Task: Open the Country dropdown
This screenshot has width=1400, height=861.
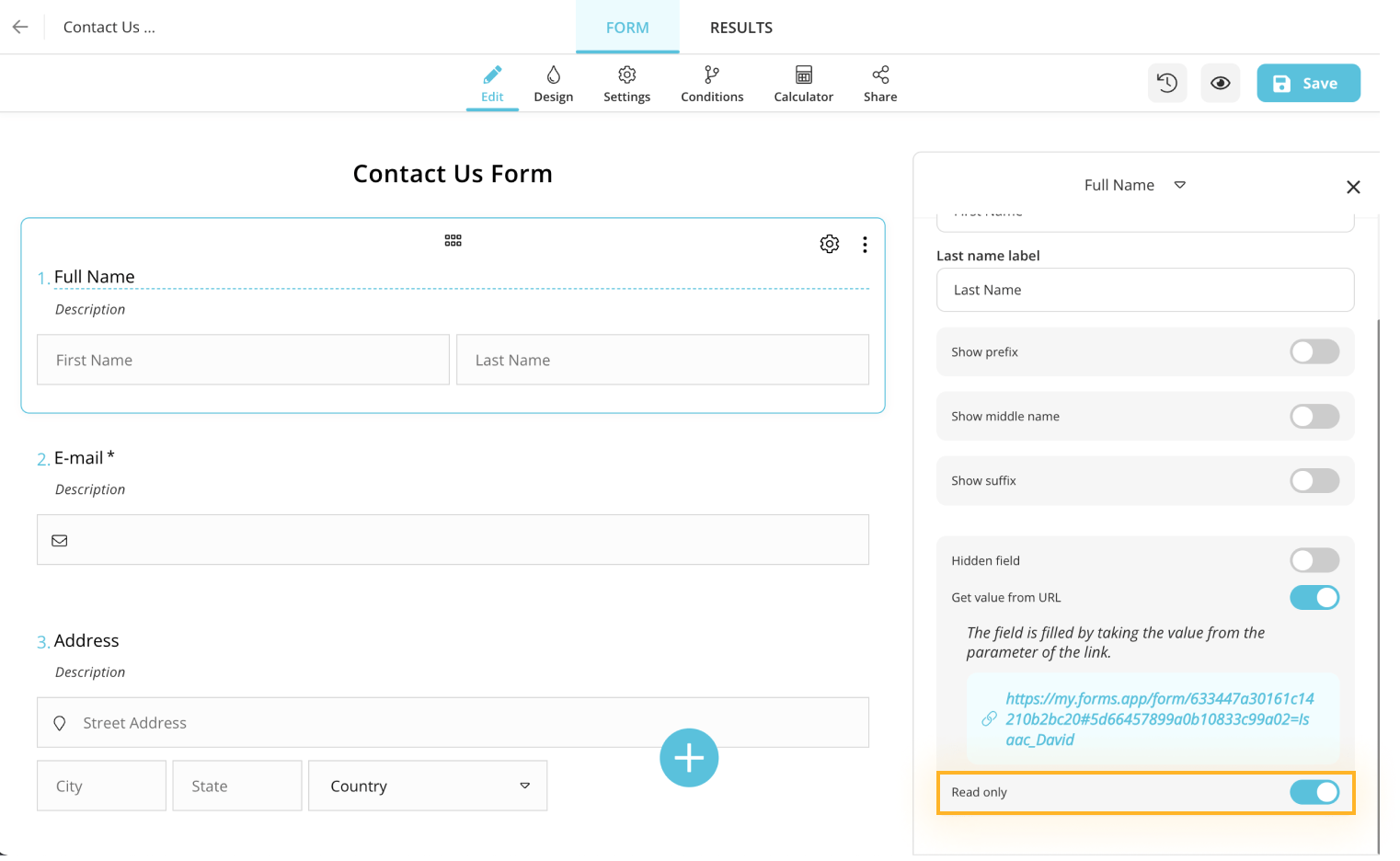Action: 428,786
